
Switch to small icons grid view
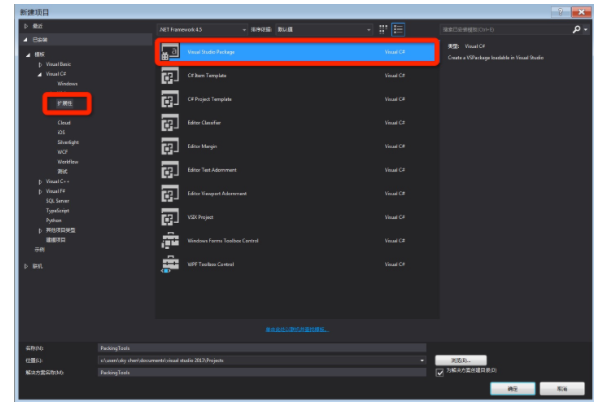click(383, 29)
